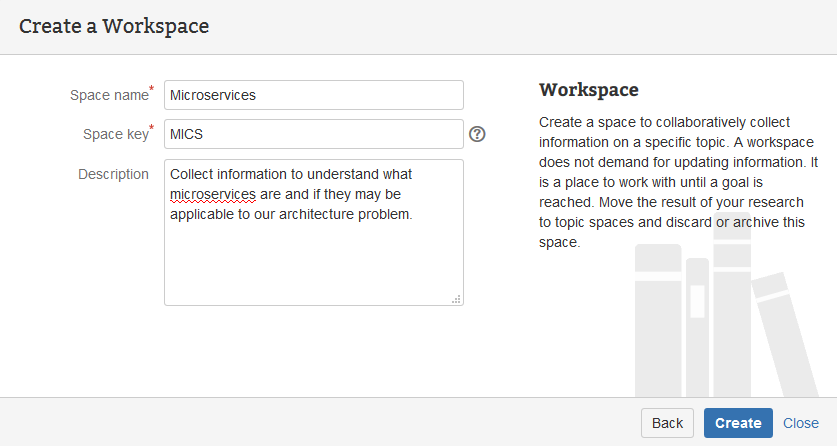Grab the description box resize handle
This screenshot has width=837, height=446.
tap(456, 298)
